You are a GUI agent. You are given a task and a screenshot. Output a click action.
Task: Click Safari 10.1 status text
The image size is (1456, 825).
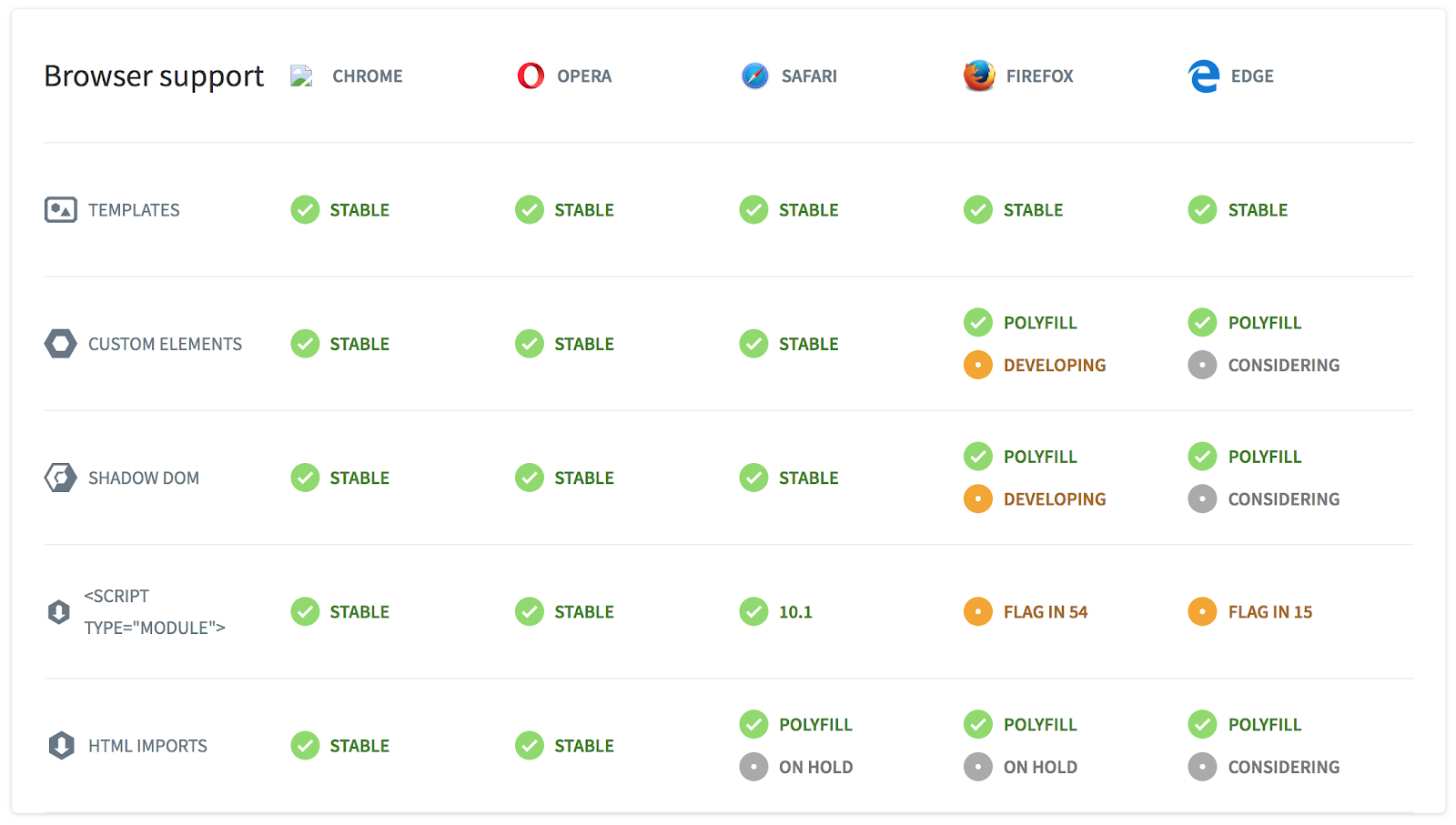click(795, 612)
